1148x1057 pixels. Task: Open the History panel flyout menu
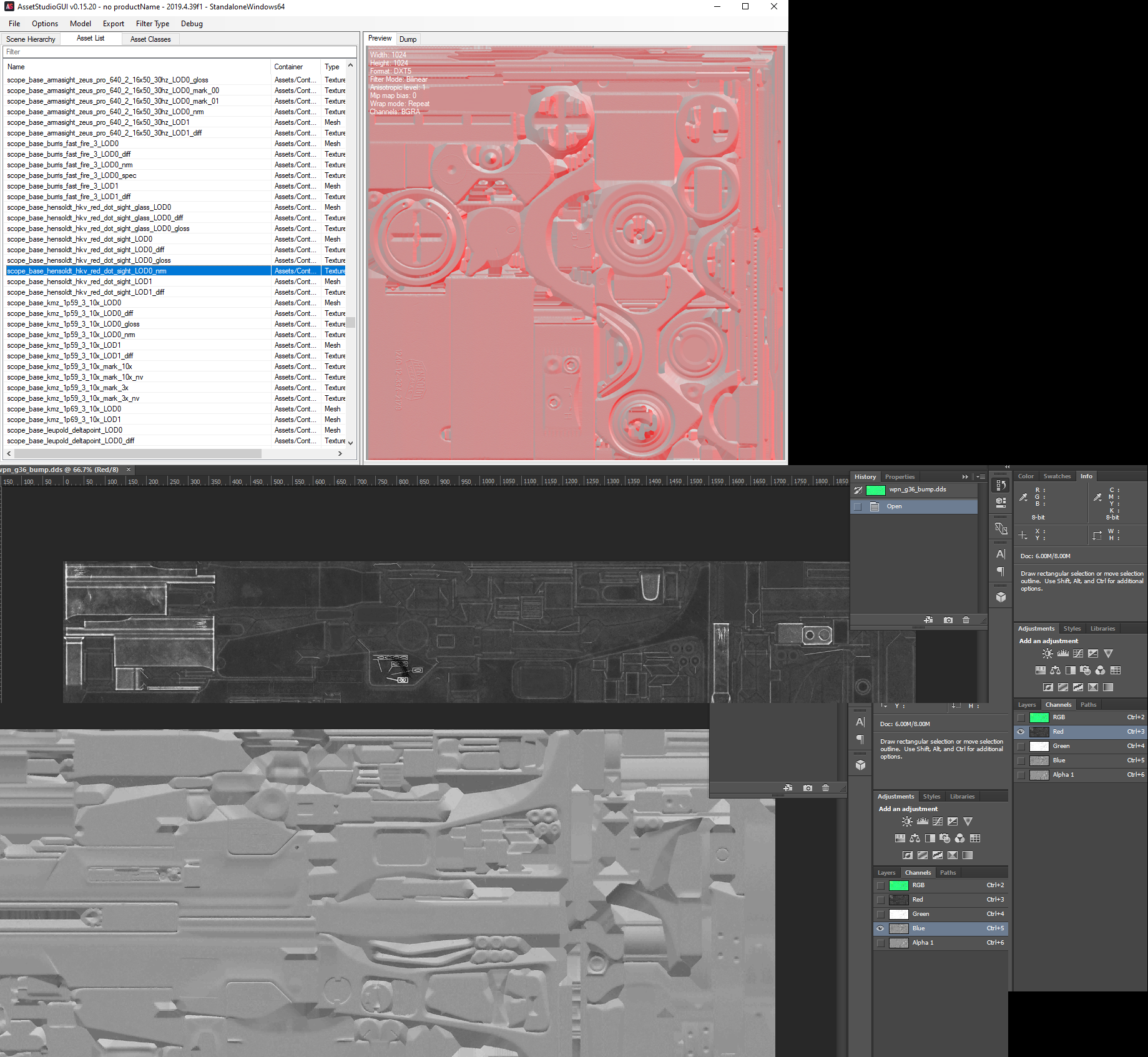pyautogui.click(x=981, y=476)
